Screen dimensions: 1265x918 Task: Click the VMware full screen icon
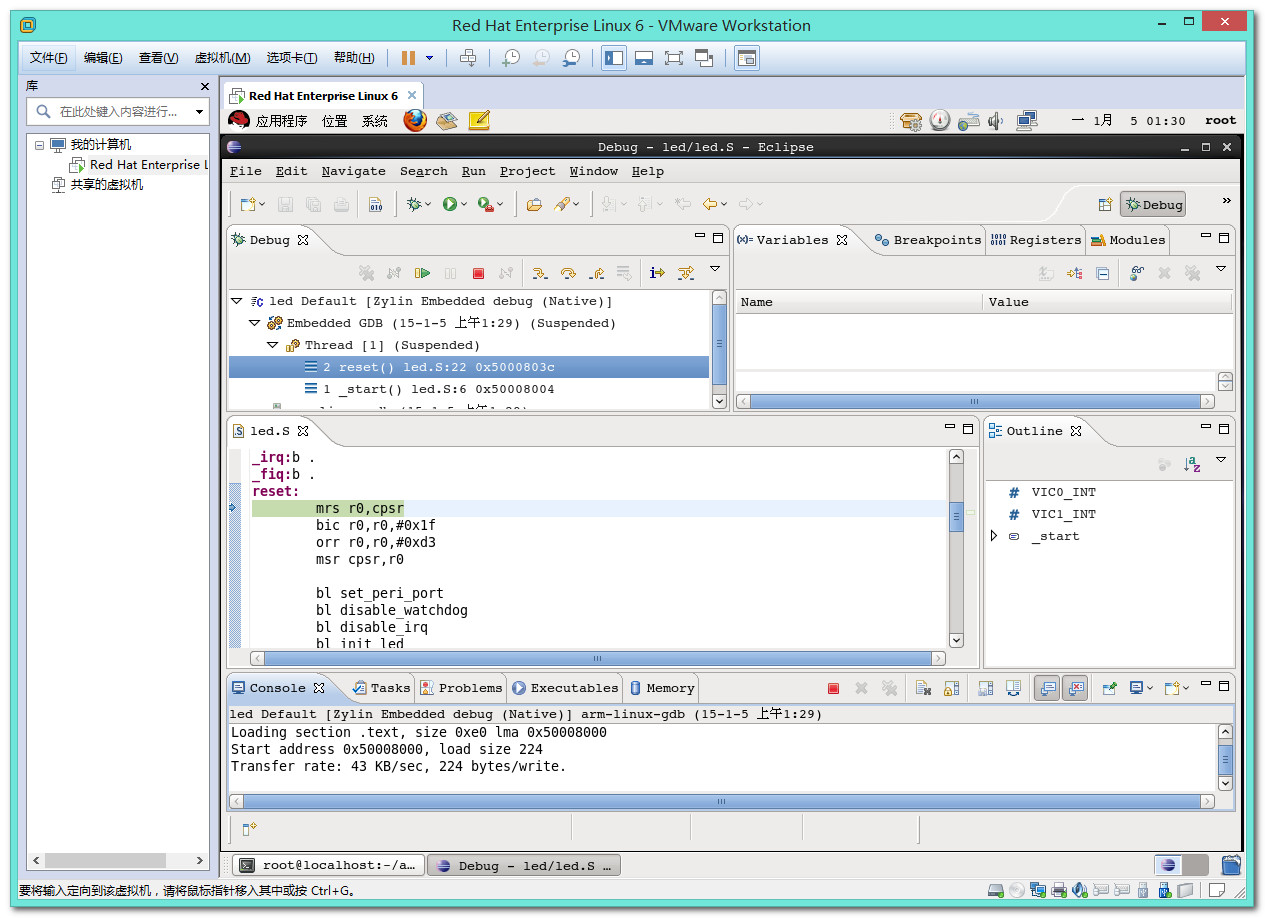click(674, 58)
